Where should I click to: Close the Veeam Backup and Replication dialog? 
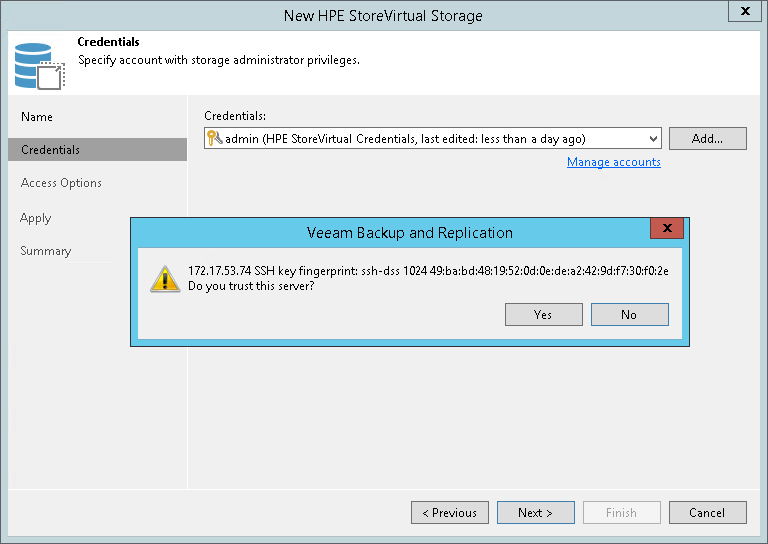(666, 229)
